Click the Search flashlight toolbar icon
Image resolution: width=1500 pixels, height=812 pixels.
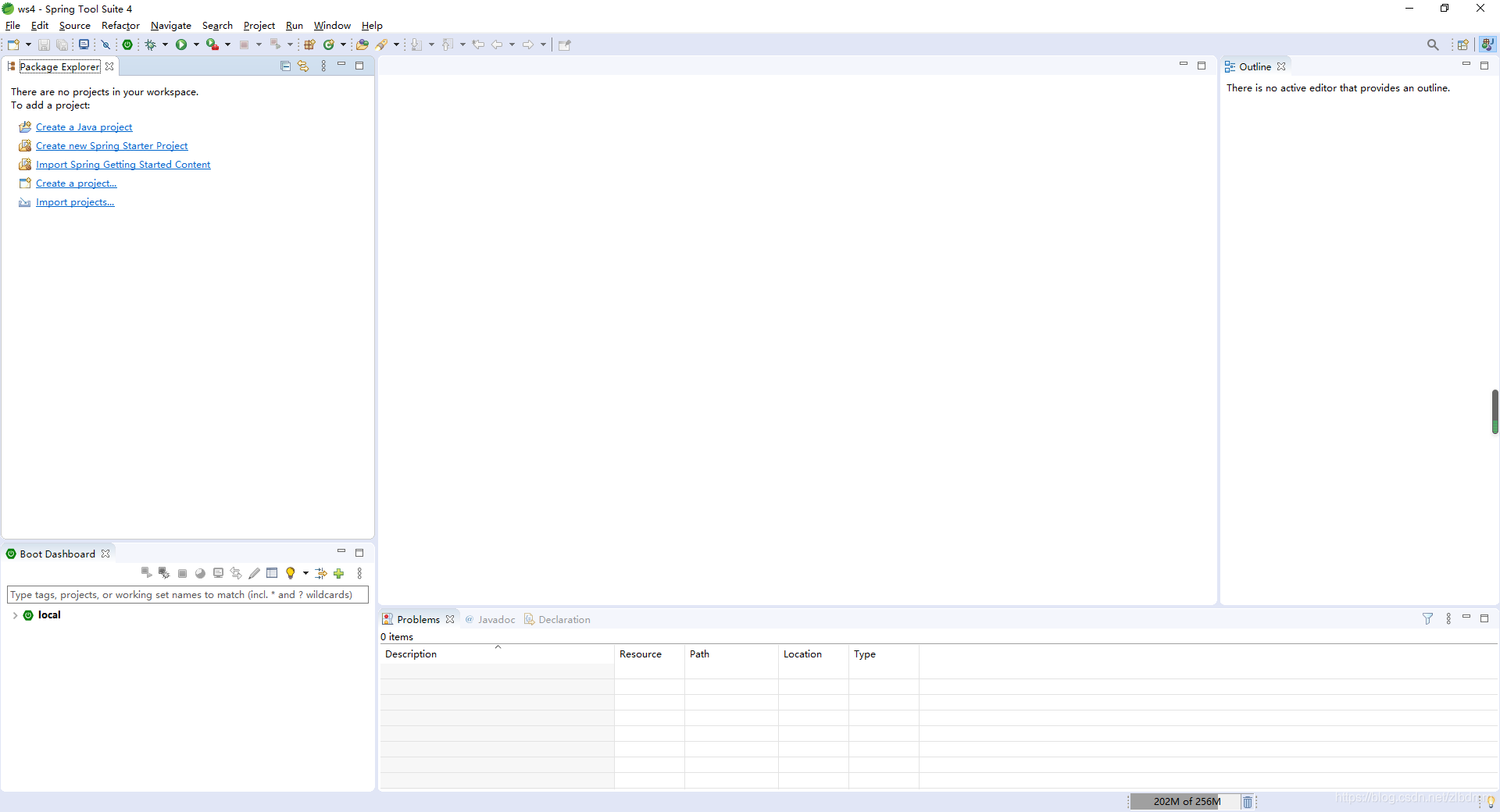(382, 45)
